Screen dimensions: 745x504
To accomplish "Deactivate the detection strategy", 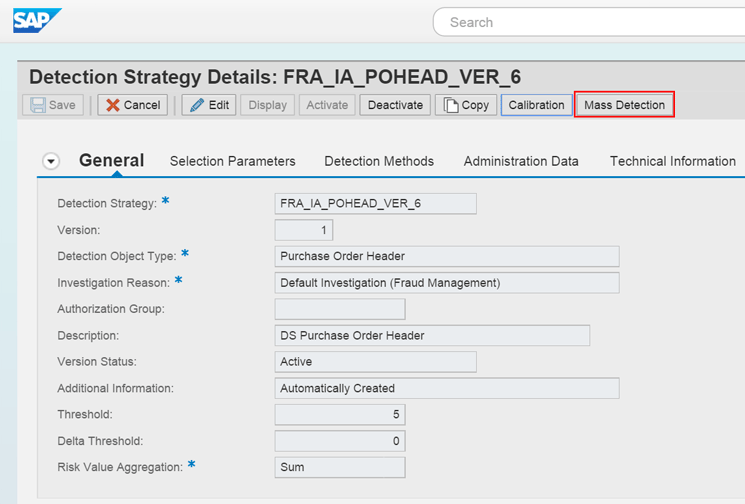I will [x=395, y=105].
